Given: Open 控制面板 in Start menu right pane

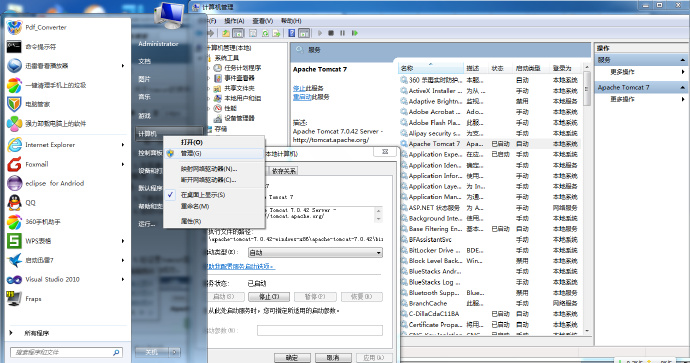Looking at the screenshot, I should coord(150,153).
